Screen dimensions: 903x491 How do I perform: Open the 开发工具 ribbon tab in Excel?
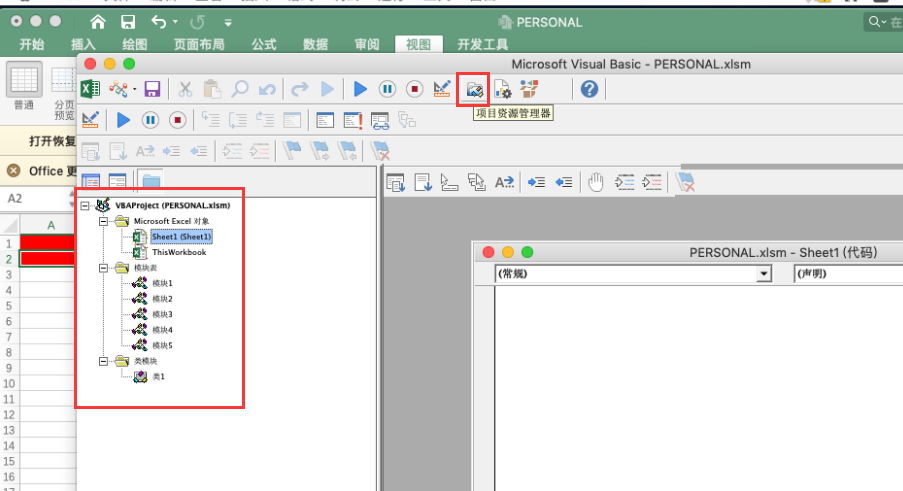point(483,44)
